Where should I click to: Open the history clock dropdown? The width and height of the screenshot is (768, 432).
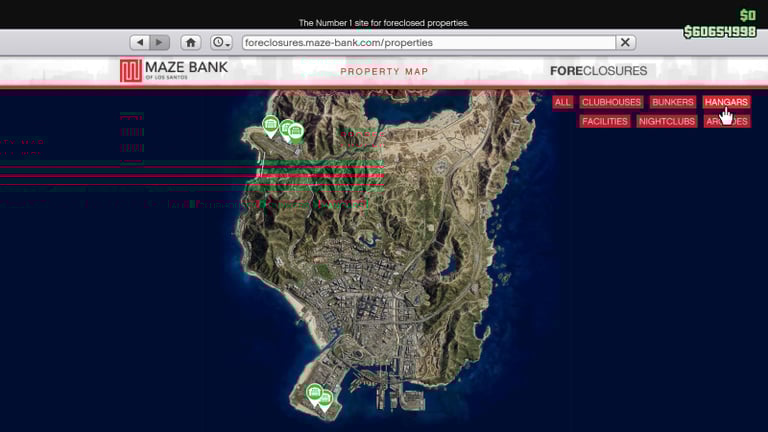click(221, 43)
